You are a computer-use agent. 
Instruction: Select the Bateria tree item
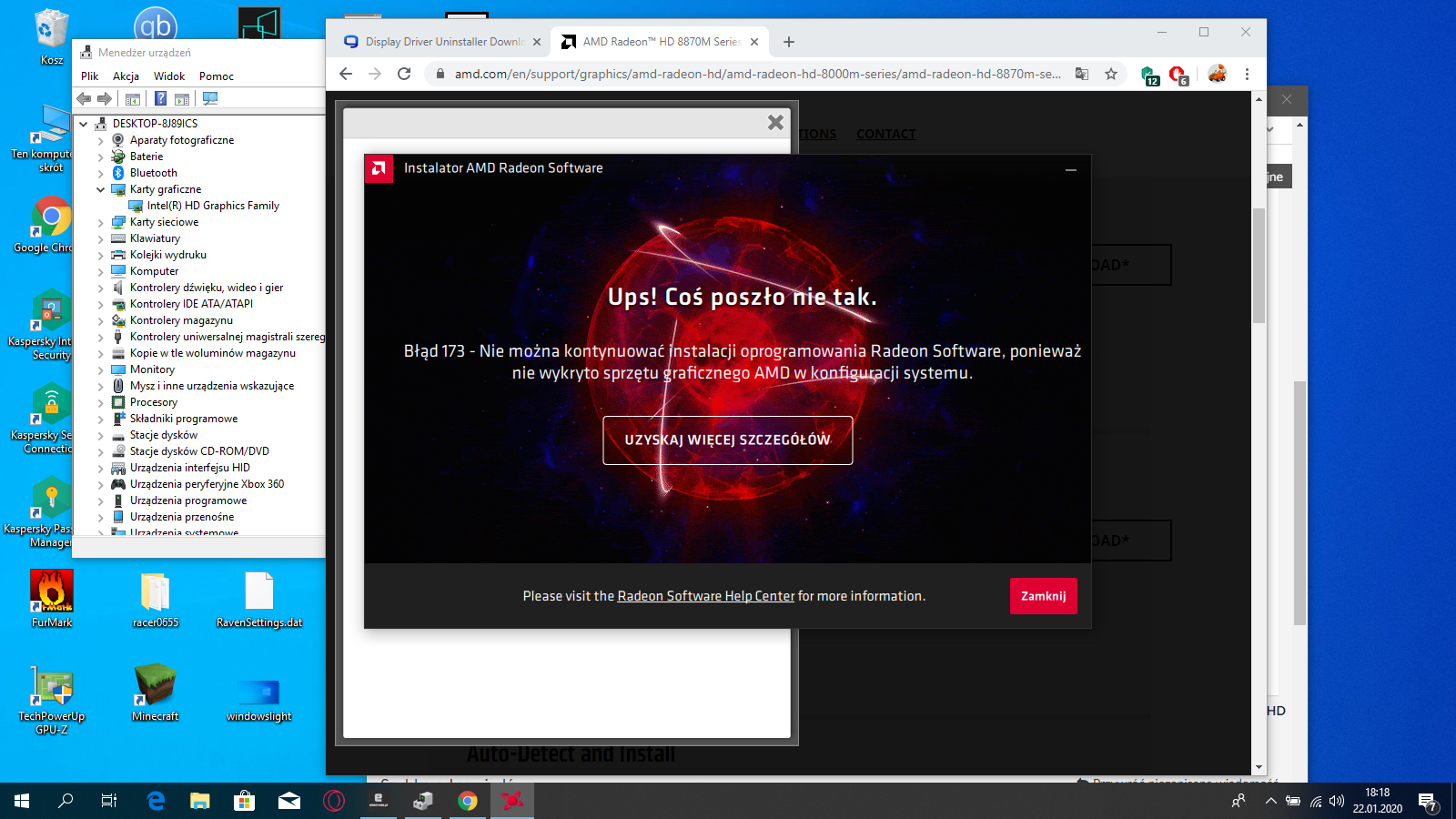pos(147,157)
